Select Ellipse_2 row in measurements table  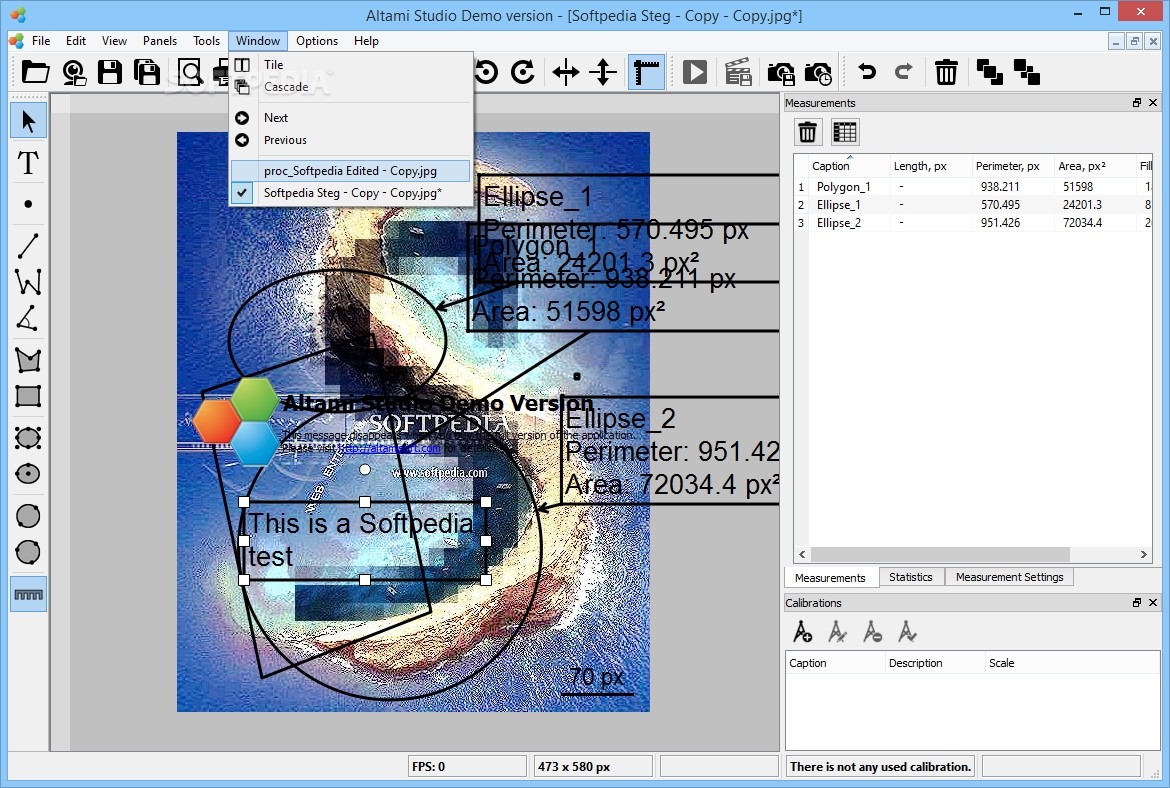972,222
